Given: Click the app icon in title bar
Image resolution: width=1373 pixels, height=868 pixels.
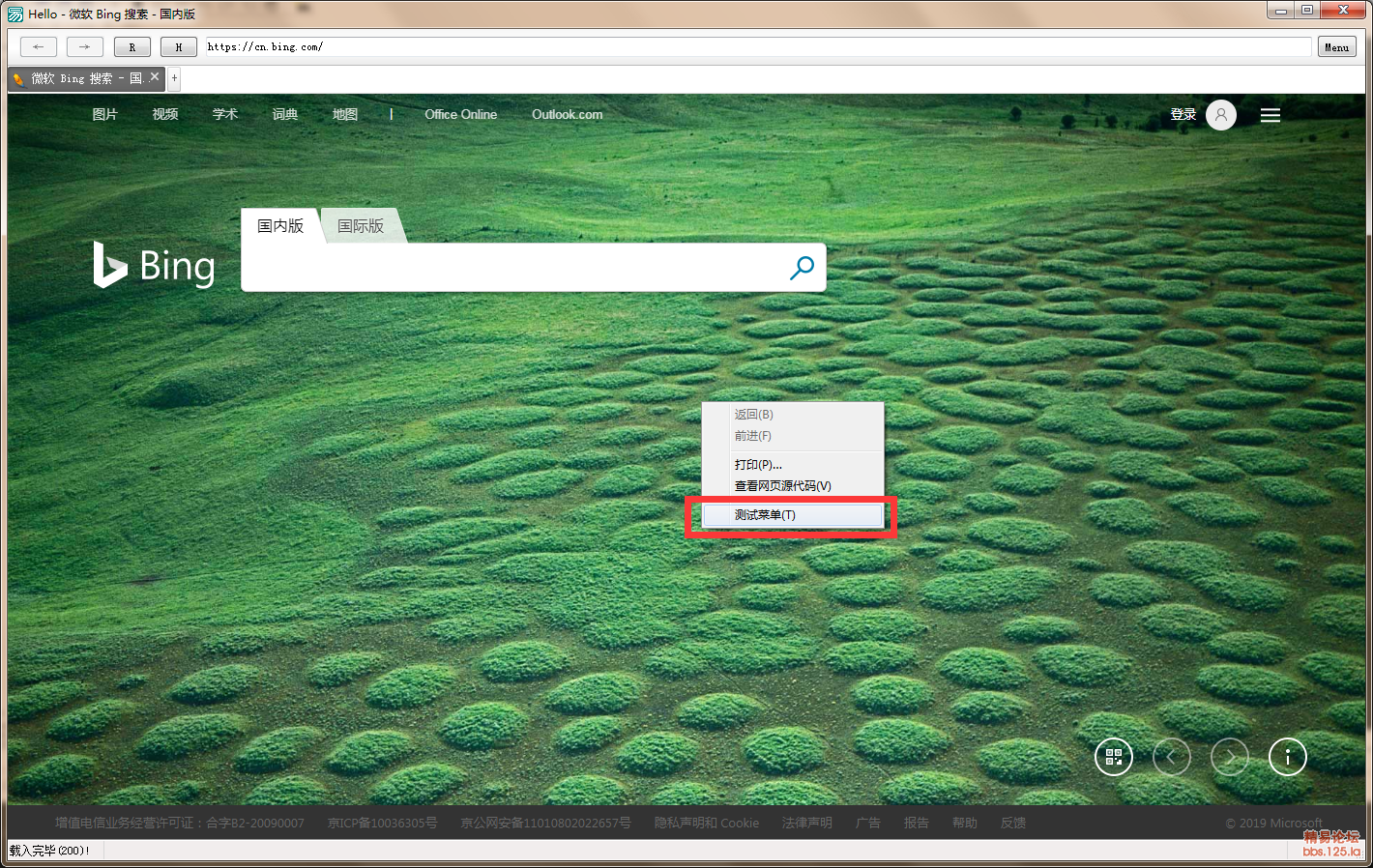Looking at the screenshot, I should pyautogui.click(x=15, y=14).
